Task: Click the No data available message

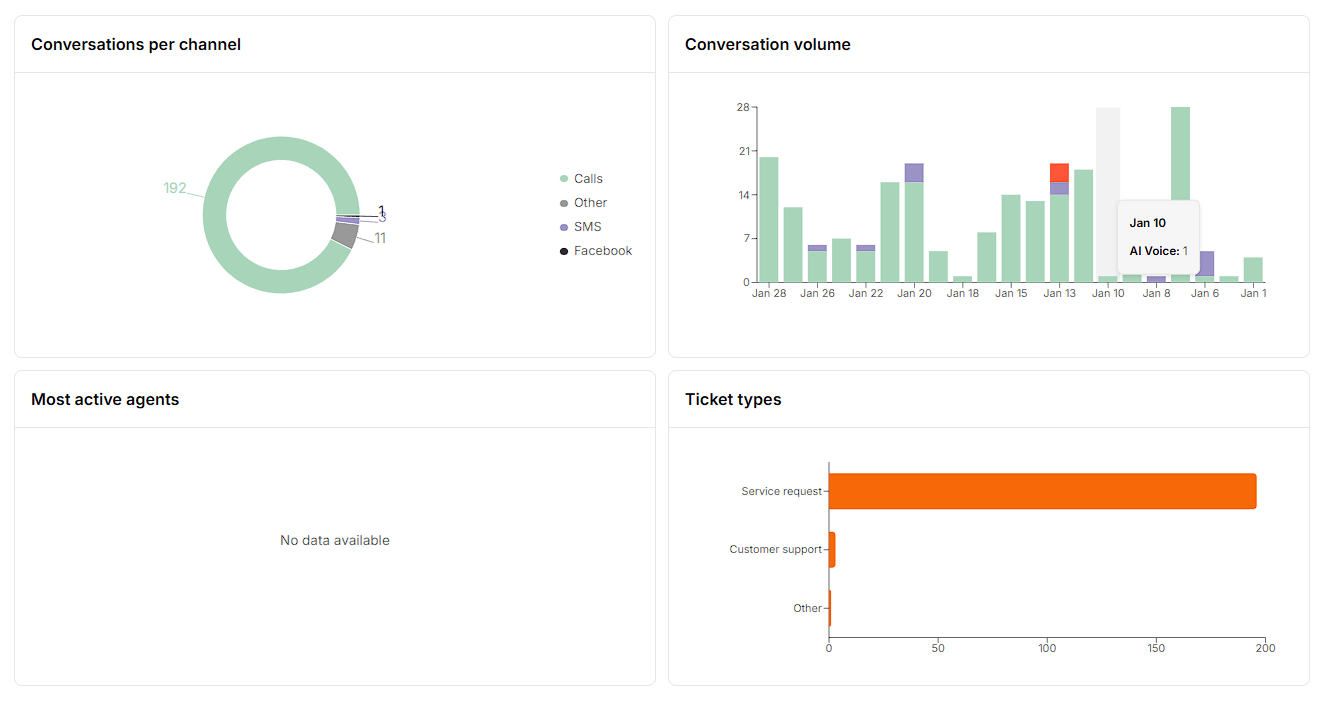Action: (335, 540)
